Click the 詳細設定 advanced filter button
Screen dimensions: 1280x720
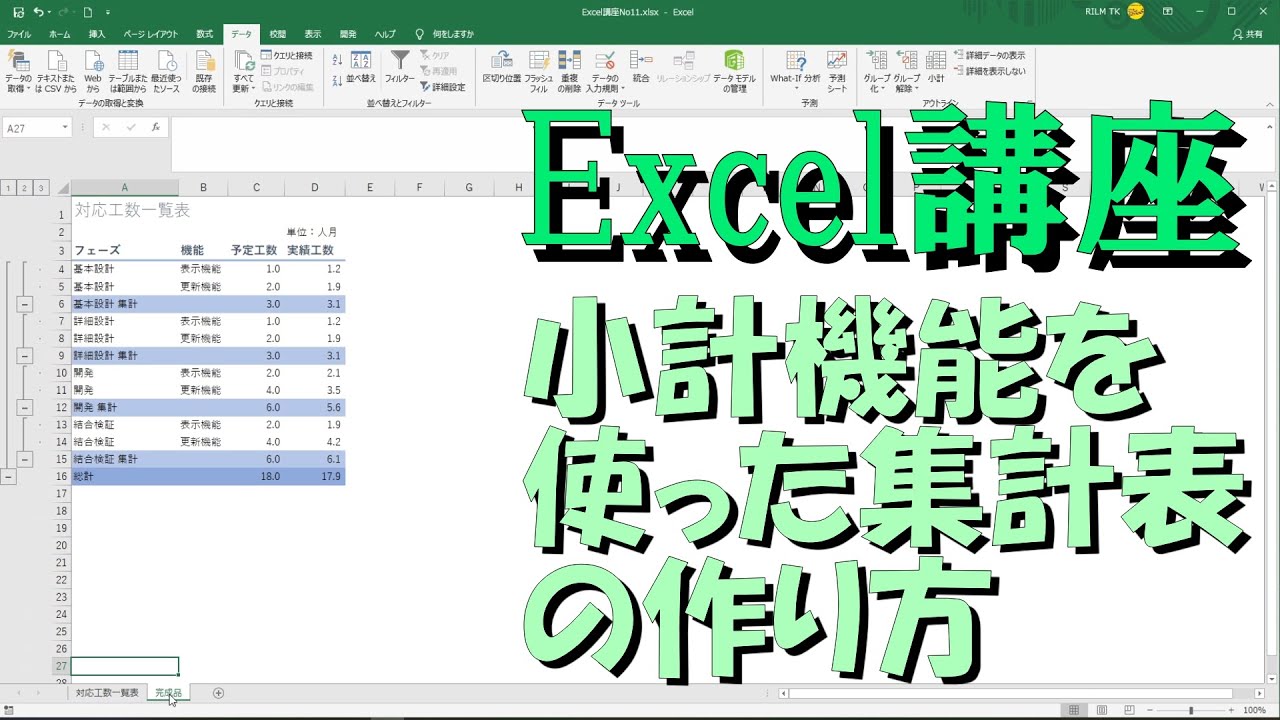(443, 87)
